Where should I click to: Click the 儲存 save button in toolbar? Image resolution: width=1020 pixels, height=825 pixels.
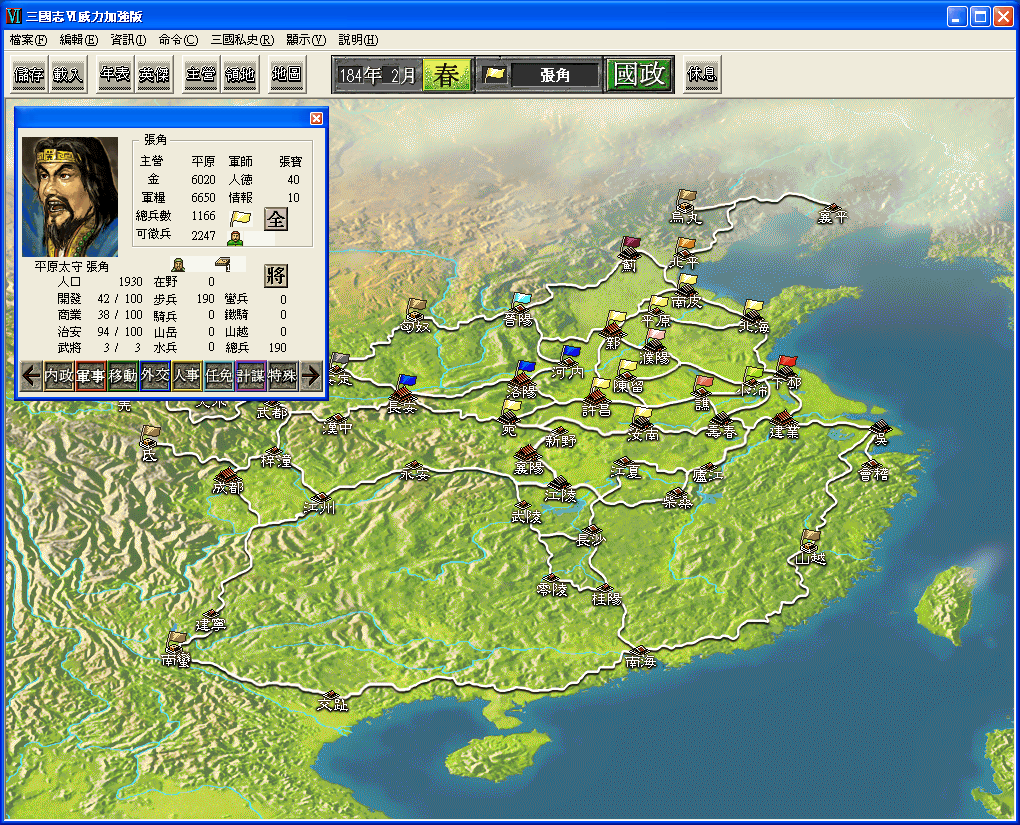29,75
